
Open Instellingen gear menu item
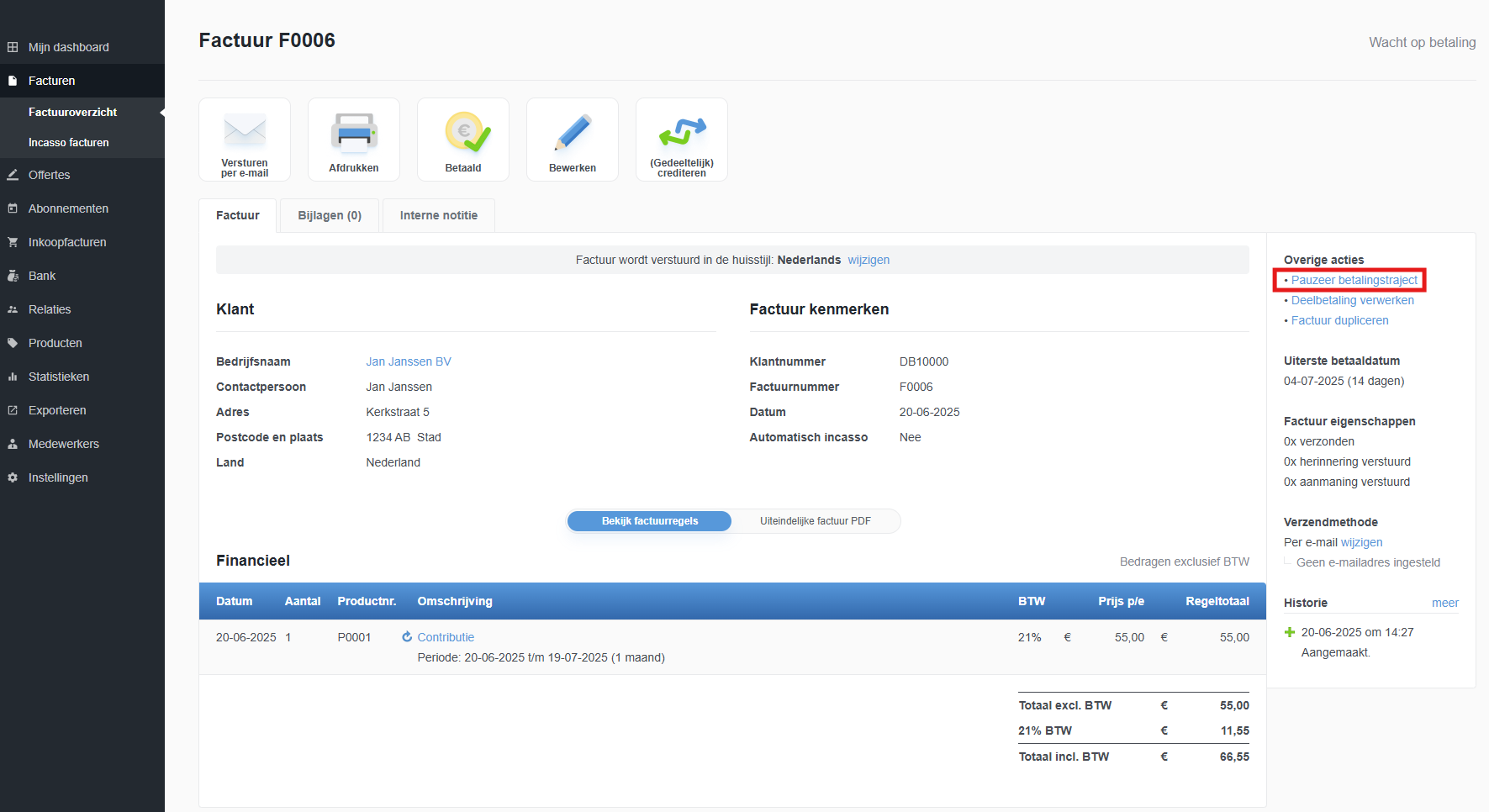[x=58, y=477]
